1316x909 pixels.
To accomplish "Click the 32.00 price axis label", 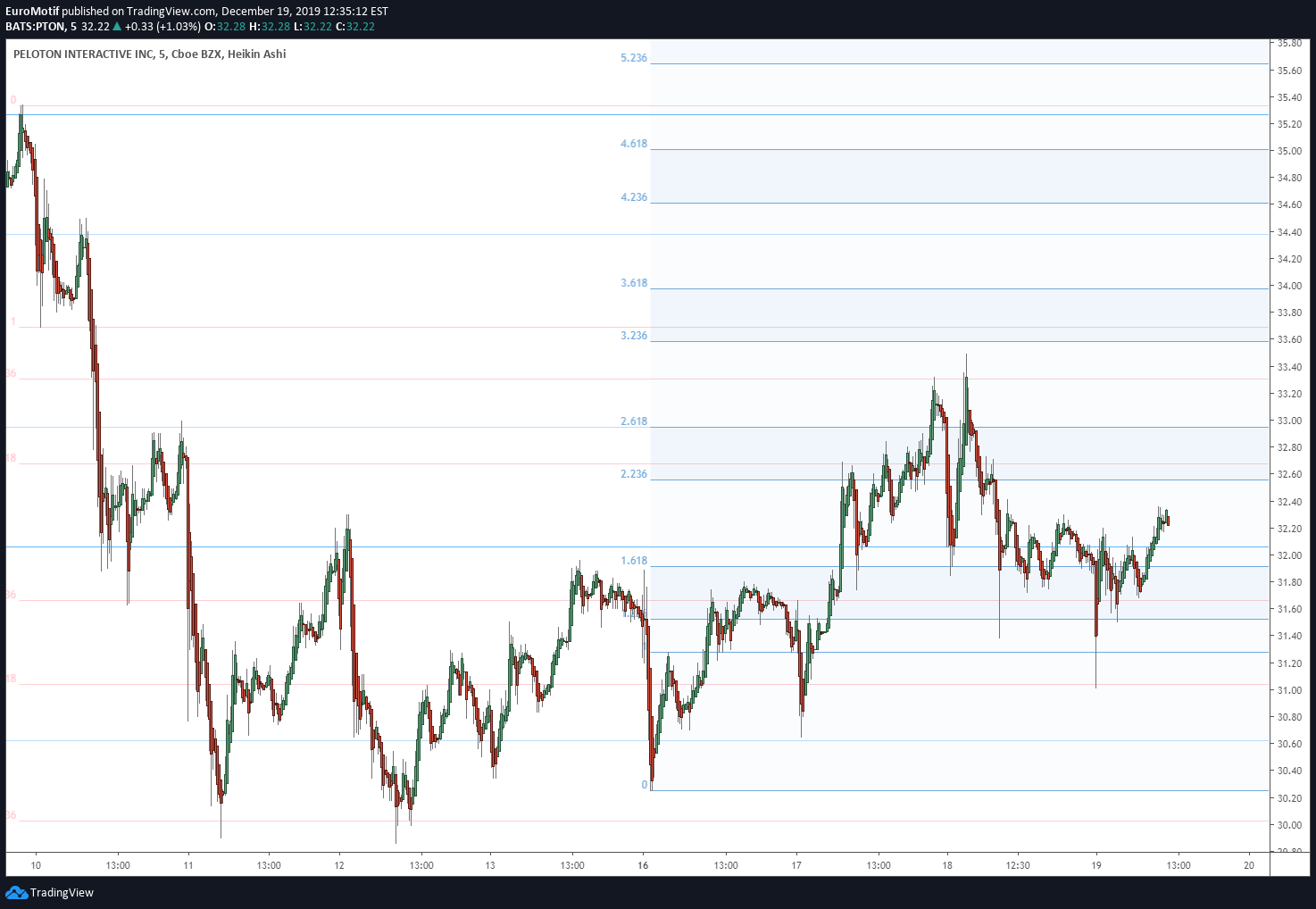I will (x=1289, y=555).
